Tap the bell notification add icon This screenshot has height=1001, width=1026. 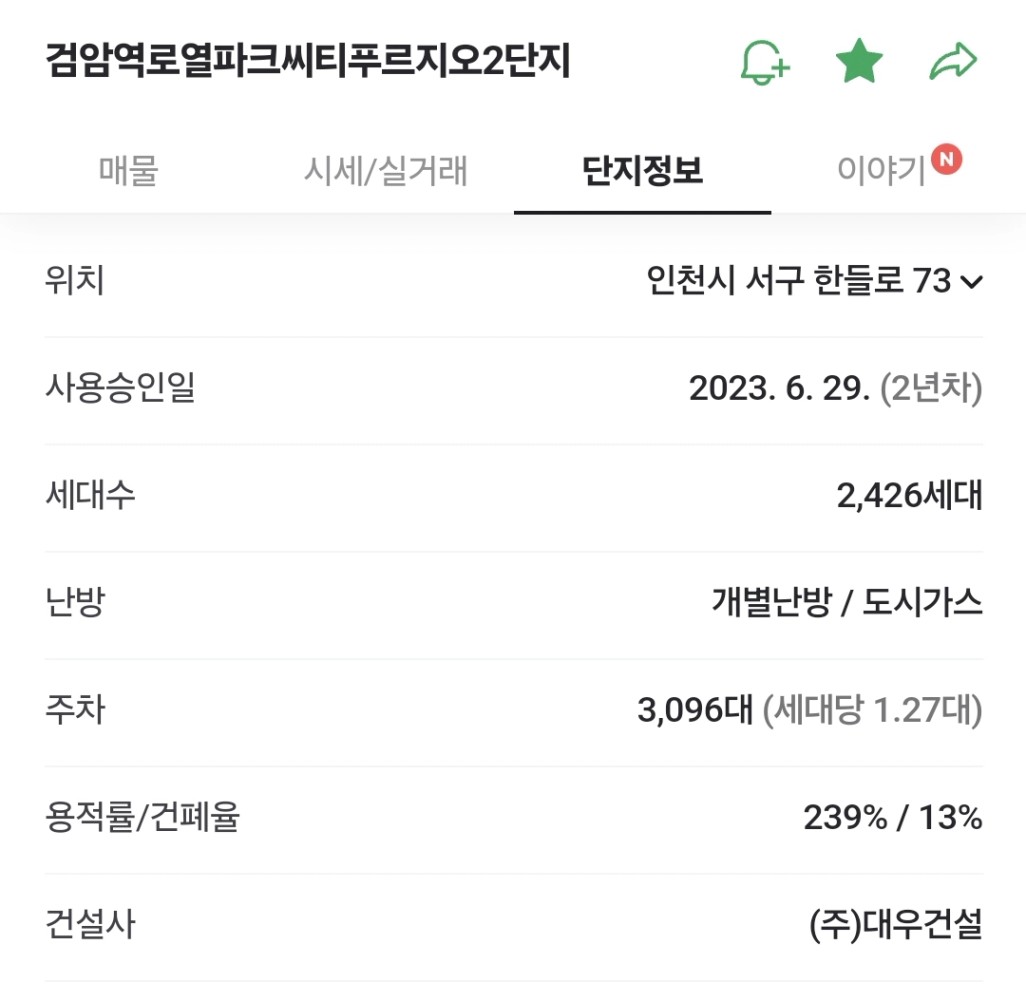click(x=765, y=62)
